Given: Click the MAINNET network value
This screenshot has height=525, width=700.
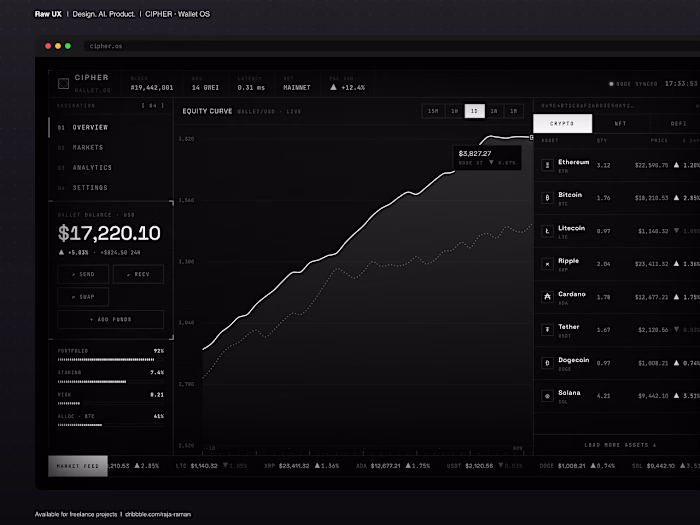Looking at the screenshot, I should click(x=296, y=88).
